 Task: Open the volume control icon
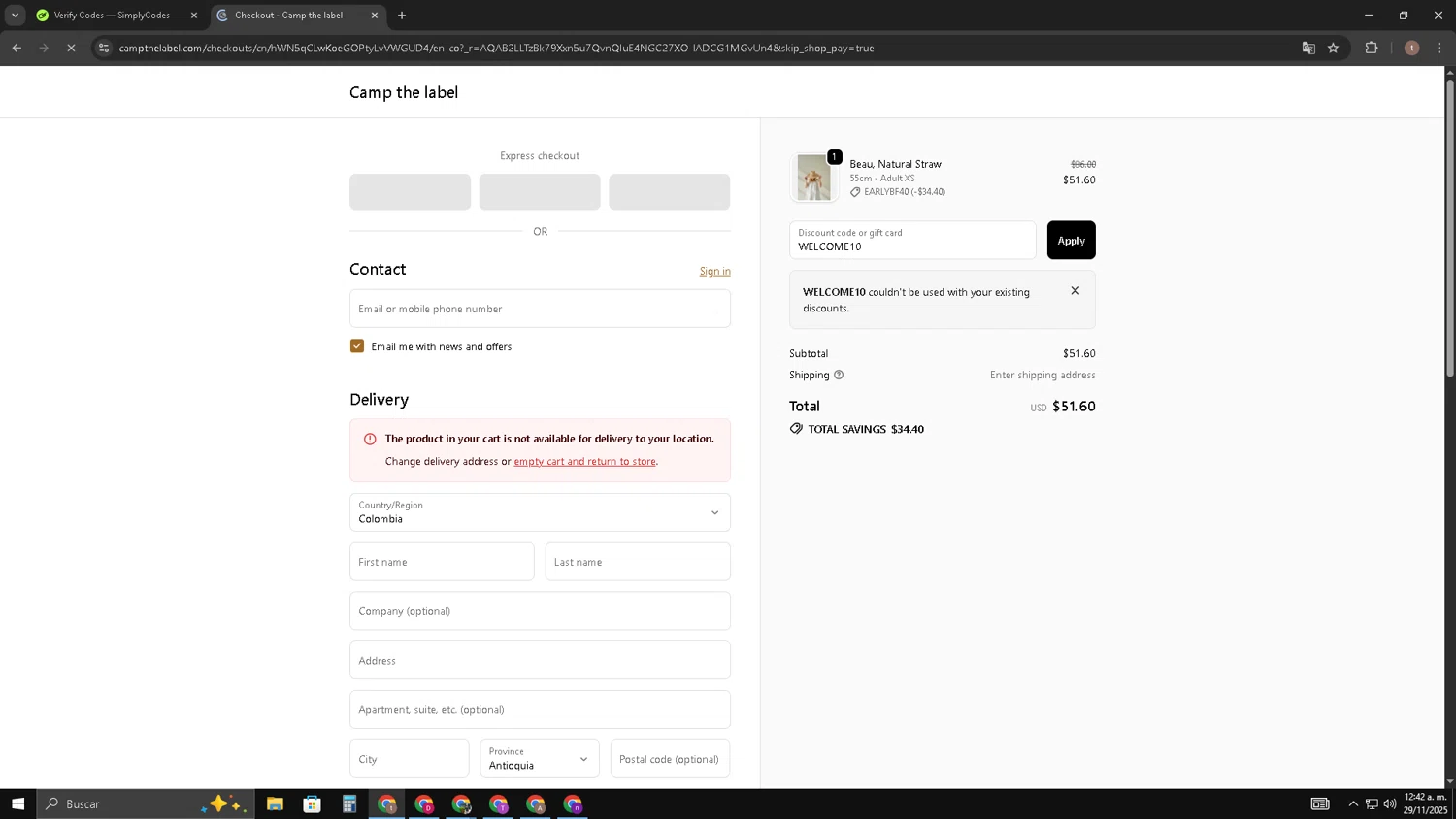point(1390,803)
